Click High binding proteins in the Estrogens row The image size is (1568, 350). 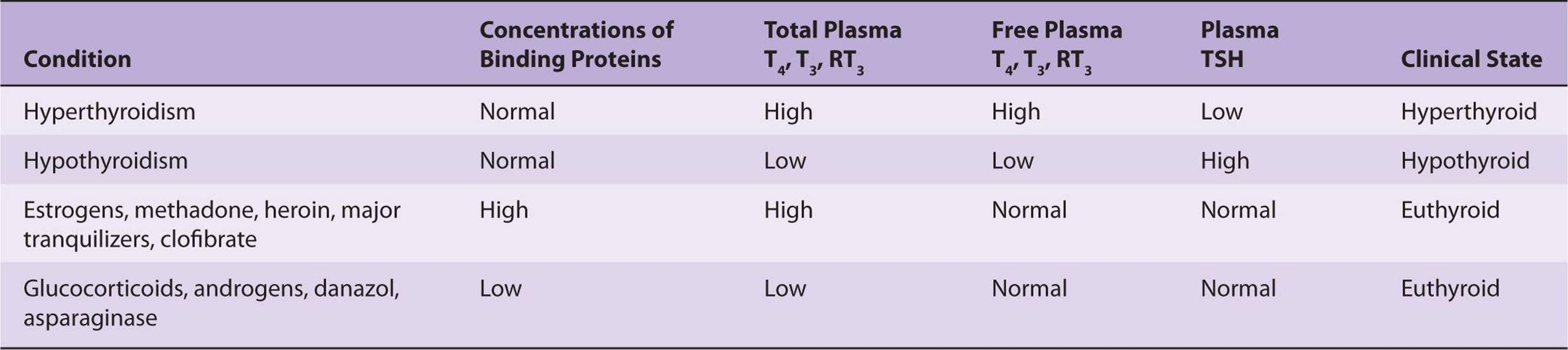(x=503, y=210)
